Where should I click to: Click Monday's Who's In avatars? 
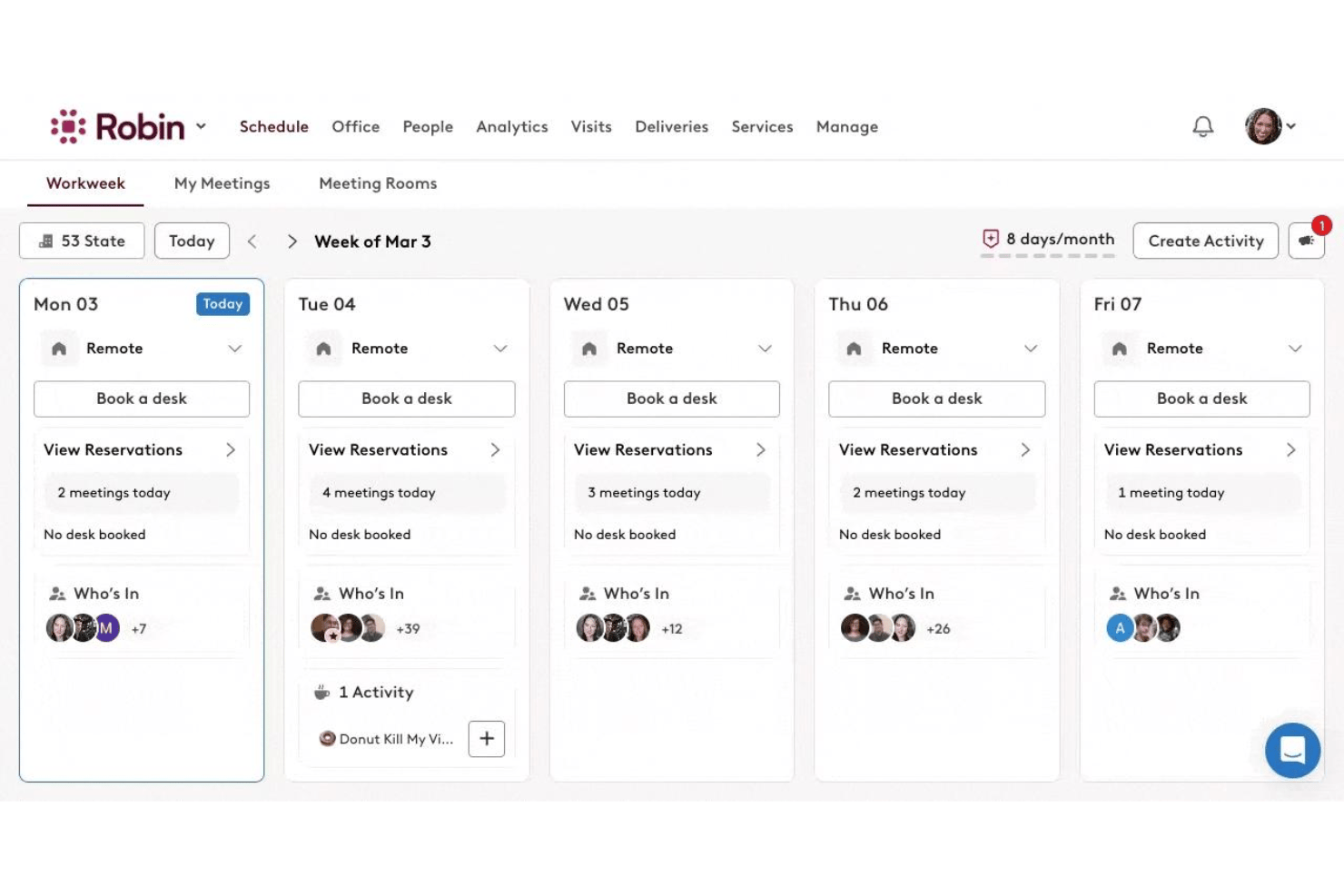pyautogui.click(x=83, y=628)
